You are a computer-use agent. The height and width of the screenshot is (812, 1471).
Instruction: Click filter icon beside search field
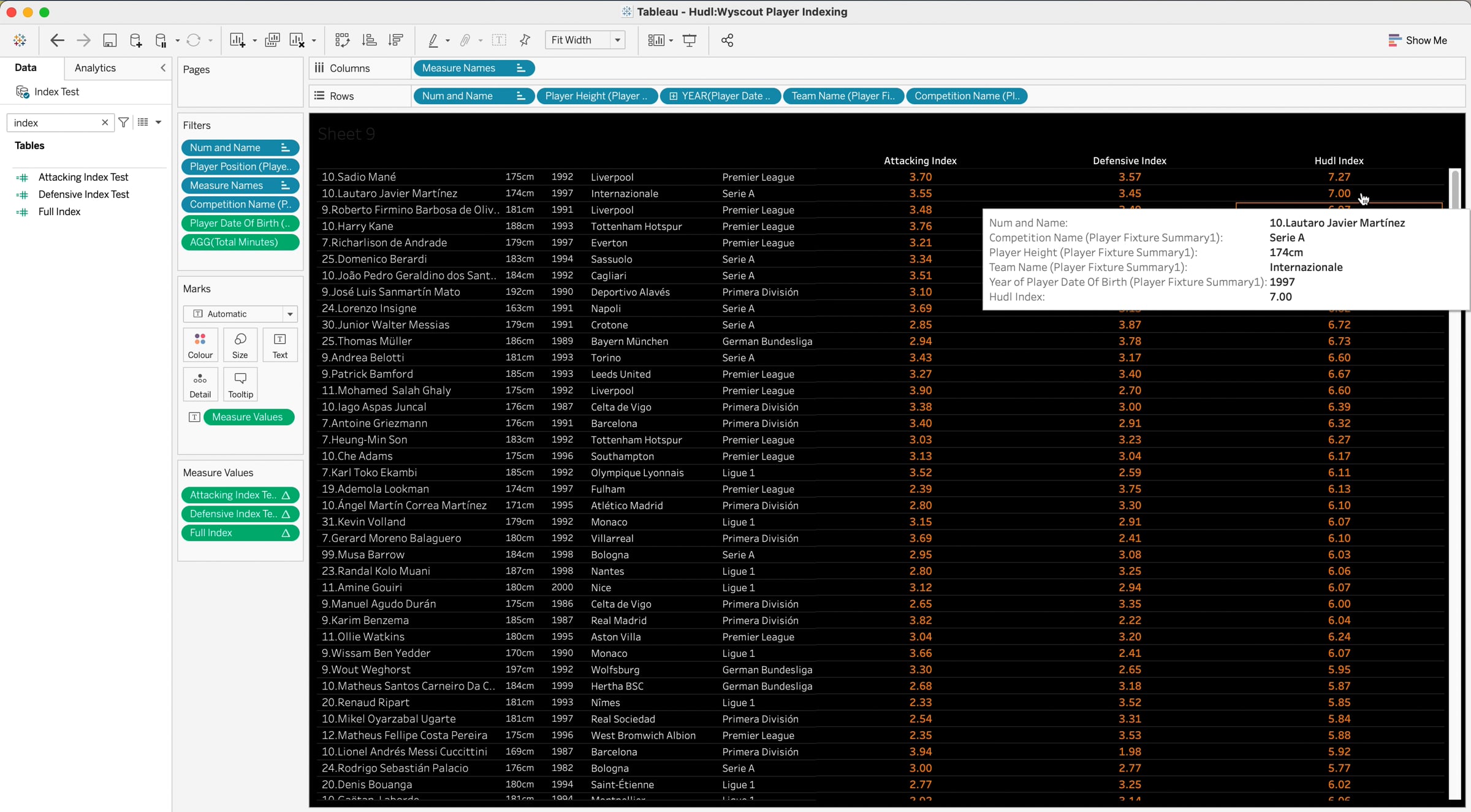pyautogui.click(x=124, y=123)
